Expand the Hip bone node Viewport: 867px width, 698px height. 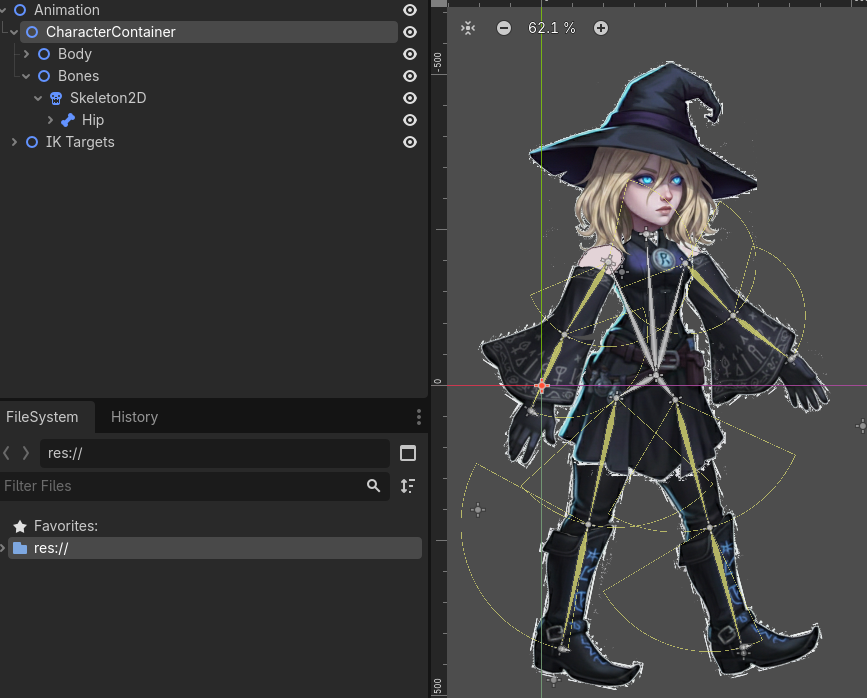click(50, 120)
